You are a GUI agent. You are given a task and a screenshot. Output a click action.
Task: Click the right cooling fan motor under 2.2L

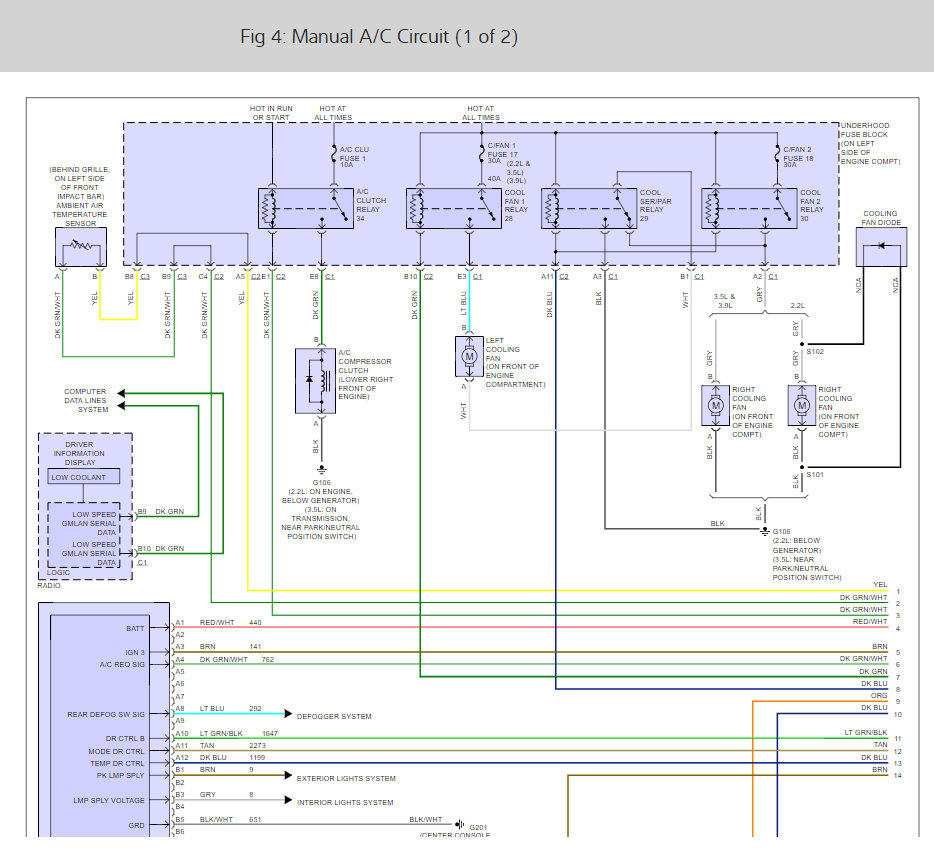[x=802, y=406]
